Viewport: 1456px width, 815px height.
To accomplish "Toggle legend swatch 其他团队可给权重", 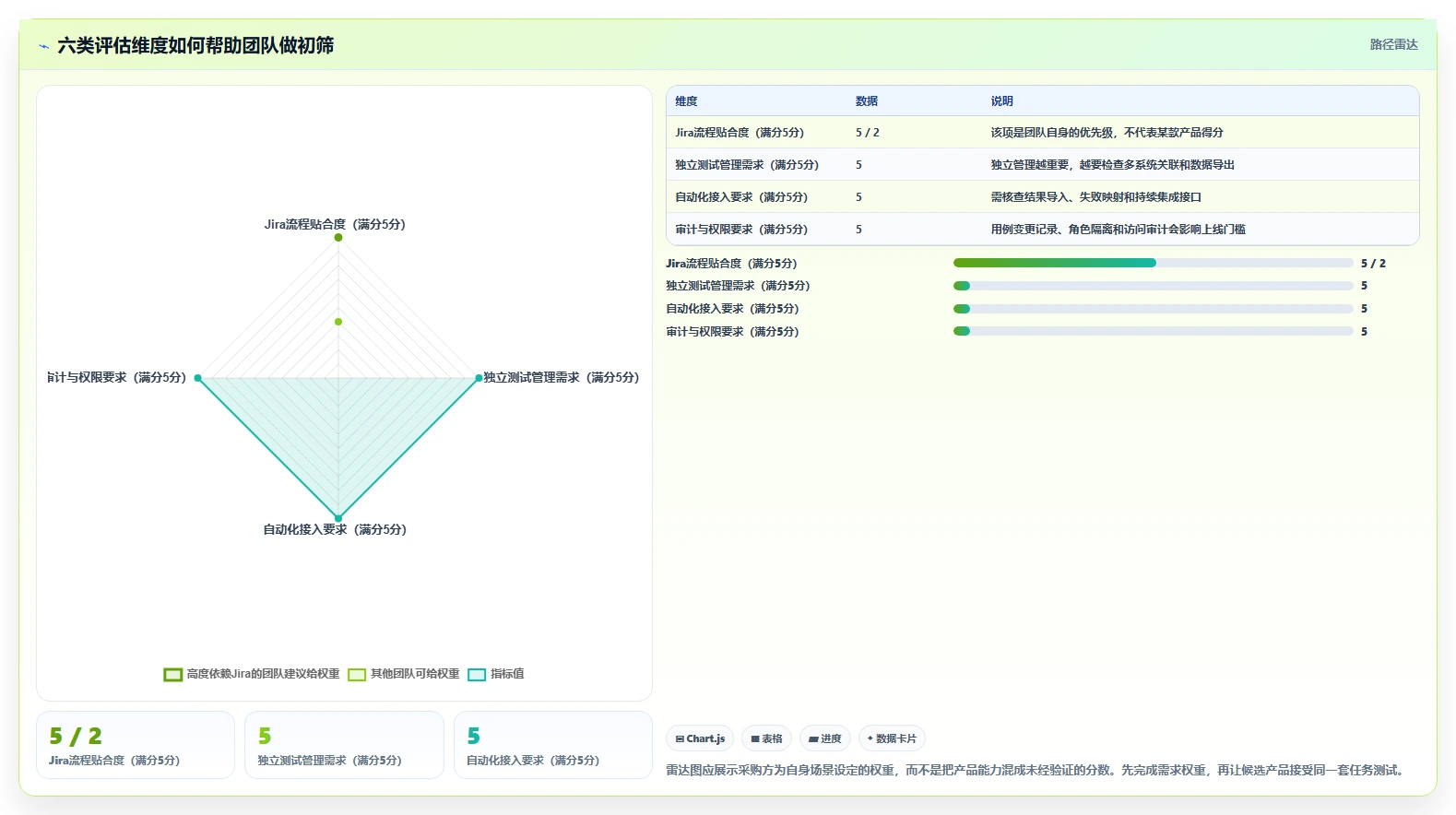I will [x=357, y=675].
